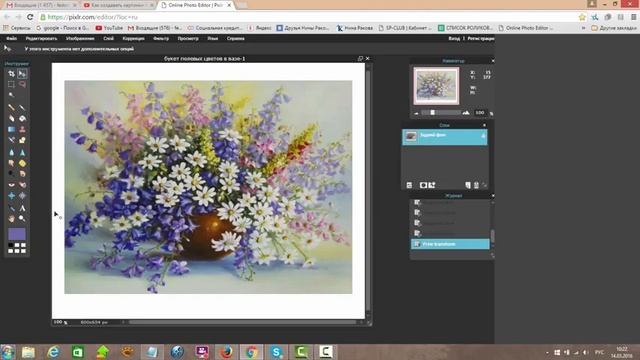Image resolution: width=640 pixels, height=360 pixels.
Task: Open the purple main color swatch
Action: click(17, 234)
